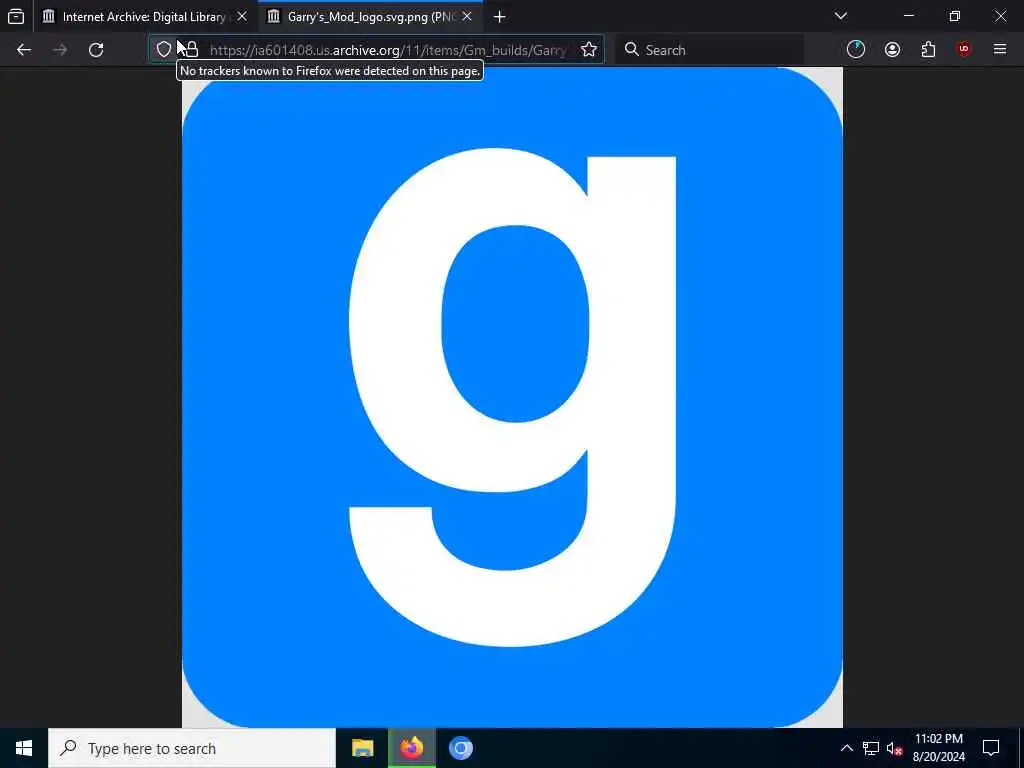Image resolution: width=1024 pixels, height=768 pixels.
Task: Click the Garry's Mod logo image
Action: coord(512,397)
